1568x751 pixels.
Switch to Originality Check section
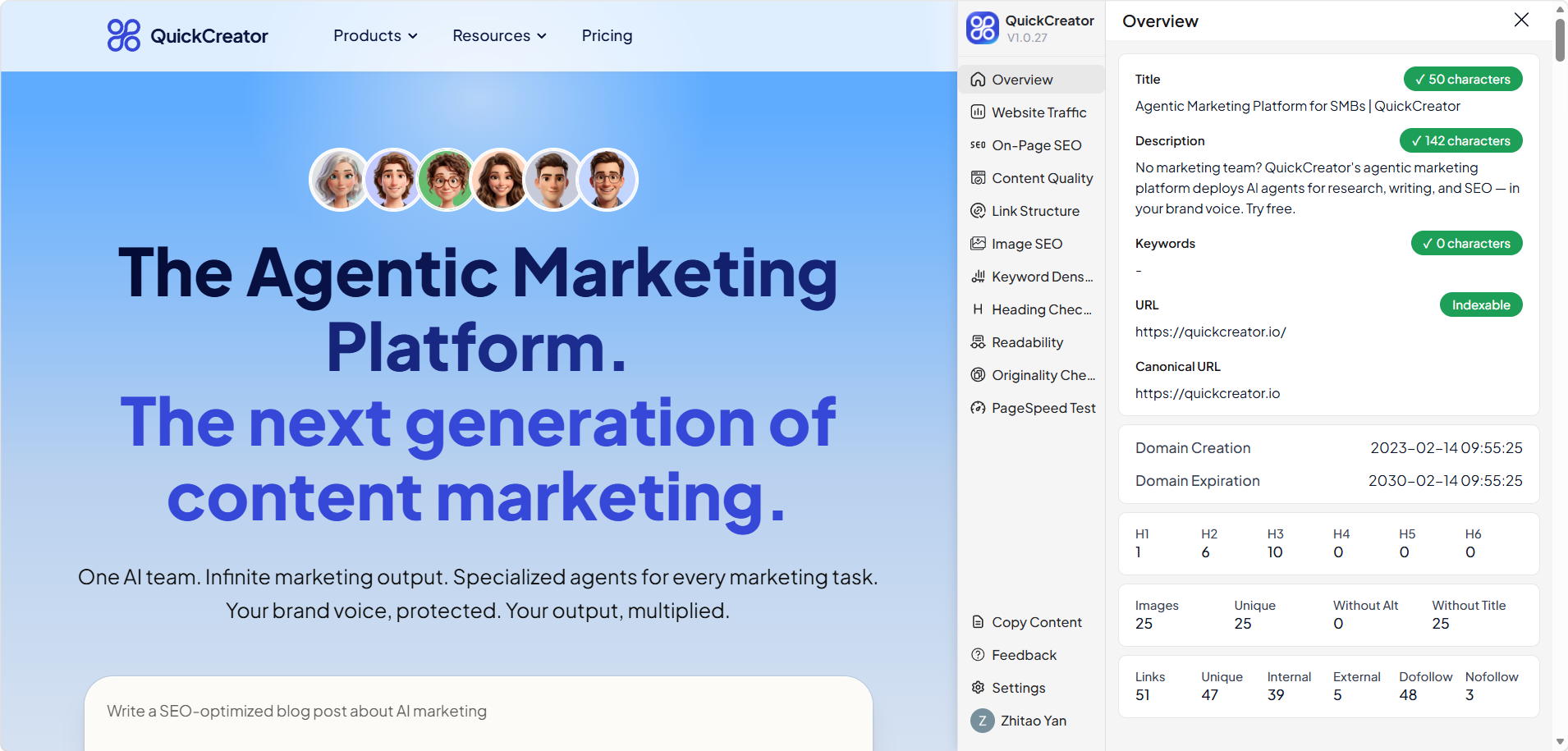tap(1043, 375)
